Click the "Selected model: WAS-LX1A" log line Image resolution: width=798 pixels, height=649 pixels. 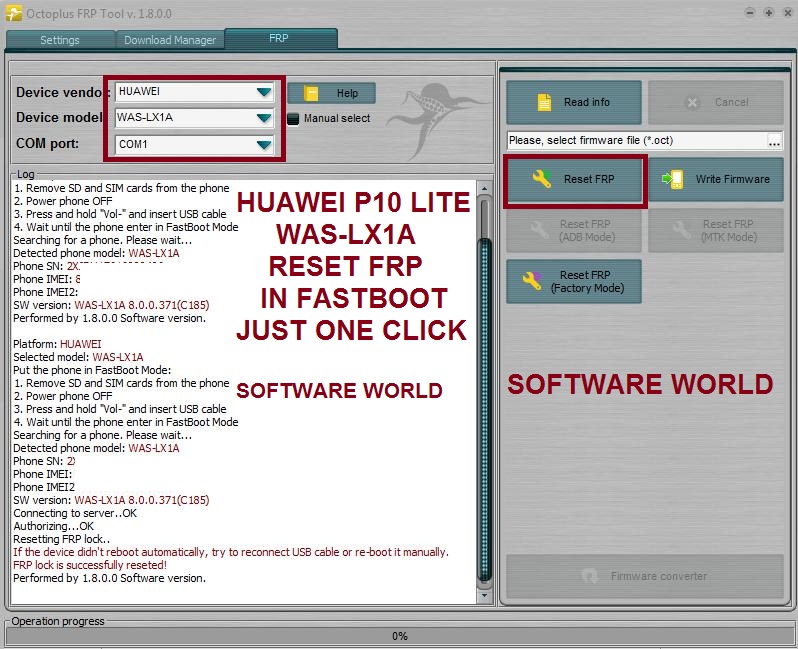click(78, 357)
